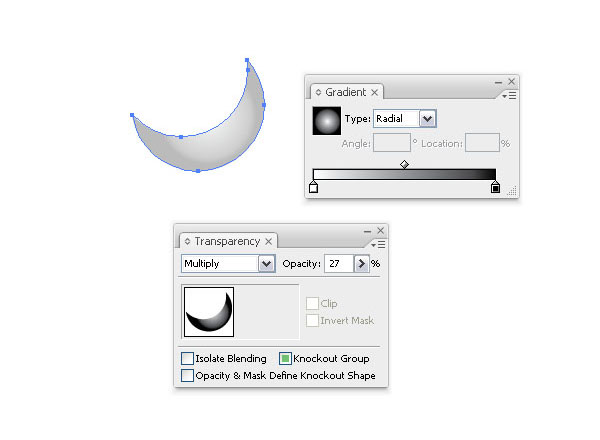Click the gradient fill preview swatch

pyautogui.click(x=326, y=121)
